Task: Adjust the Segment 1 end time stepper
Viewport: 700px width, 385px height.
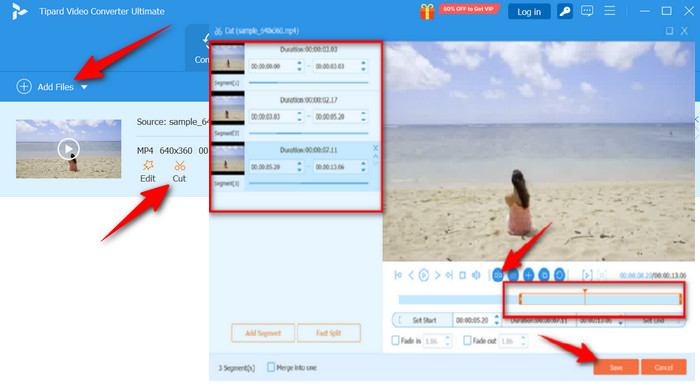Action: tap(363, 66)
